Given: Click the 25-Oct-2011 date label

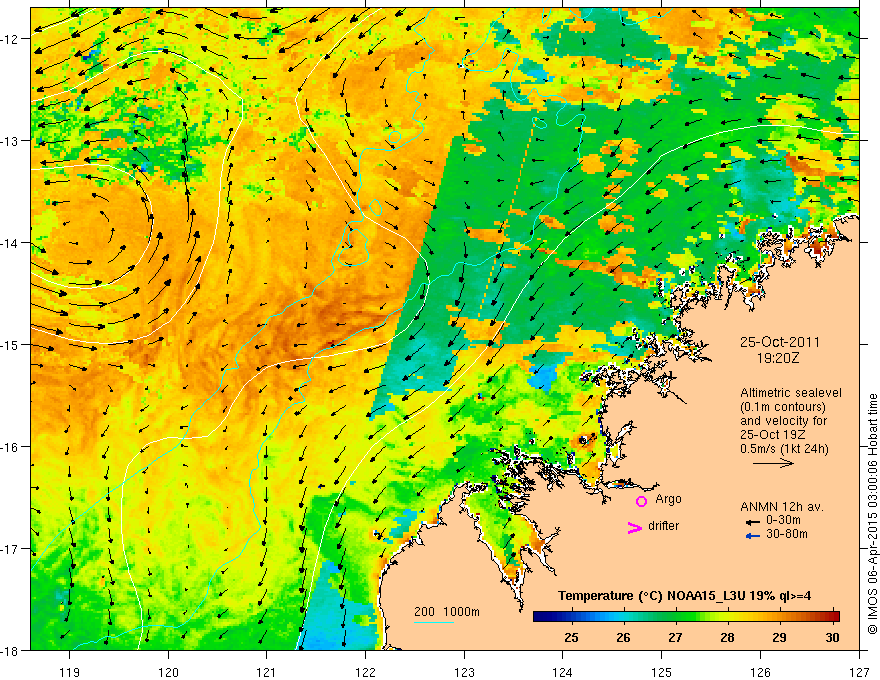Looking at the screenshot, I should pos(780,342).
